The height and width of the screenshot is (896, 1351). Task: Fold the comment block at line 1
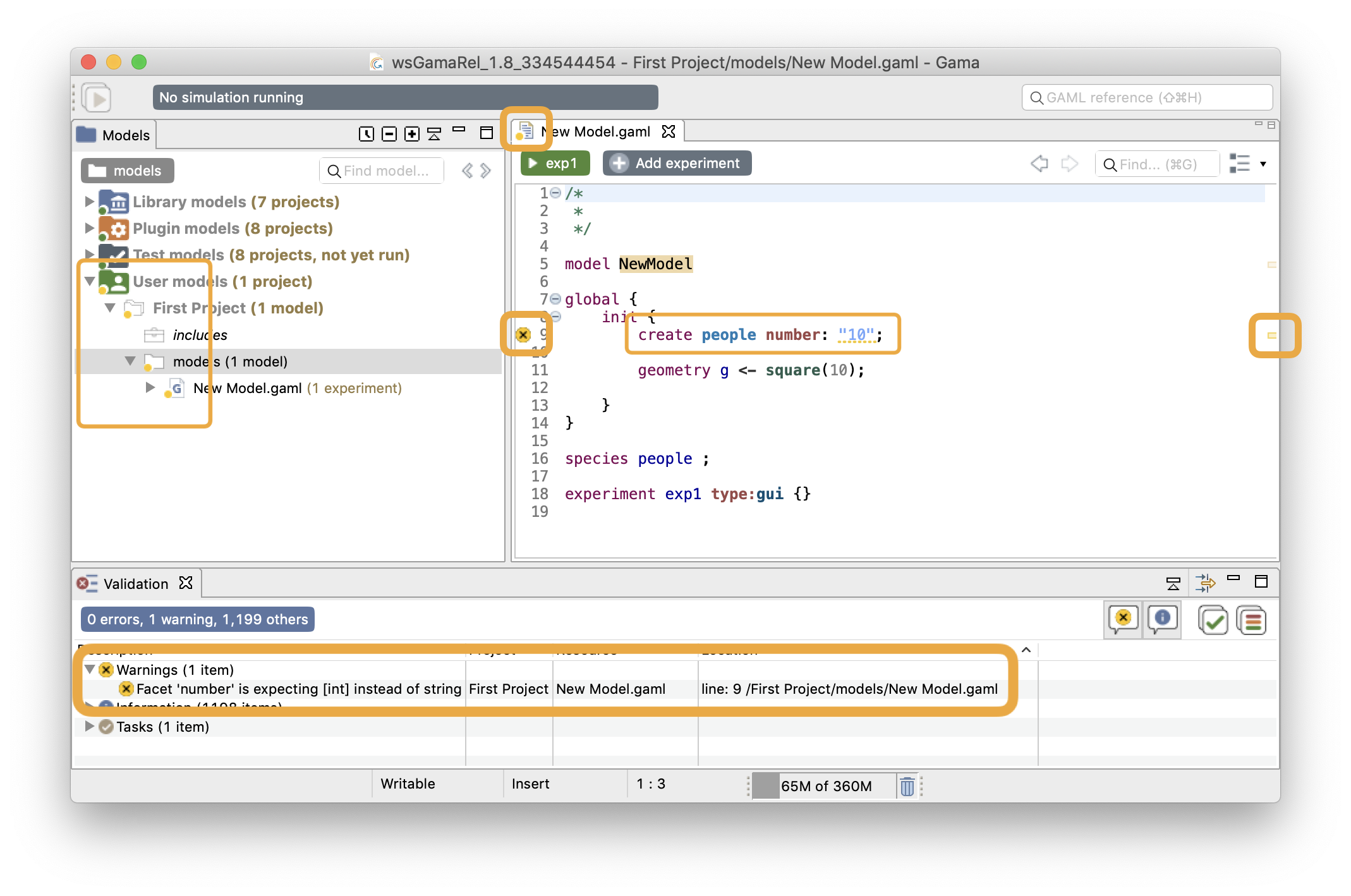(555, 193)
